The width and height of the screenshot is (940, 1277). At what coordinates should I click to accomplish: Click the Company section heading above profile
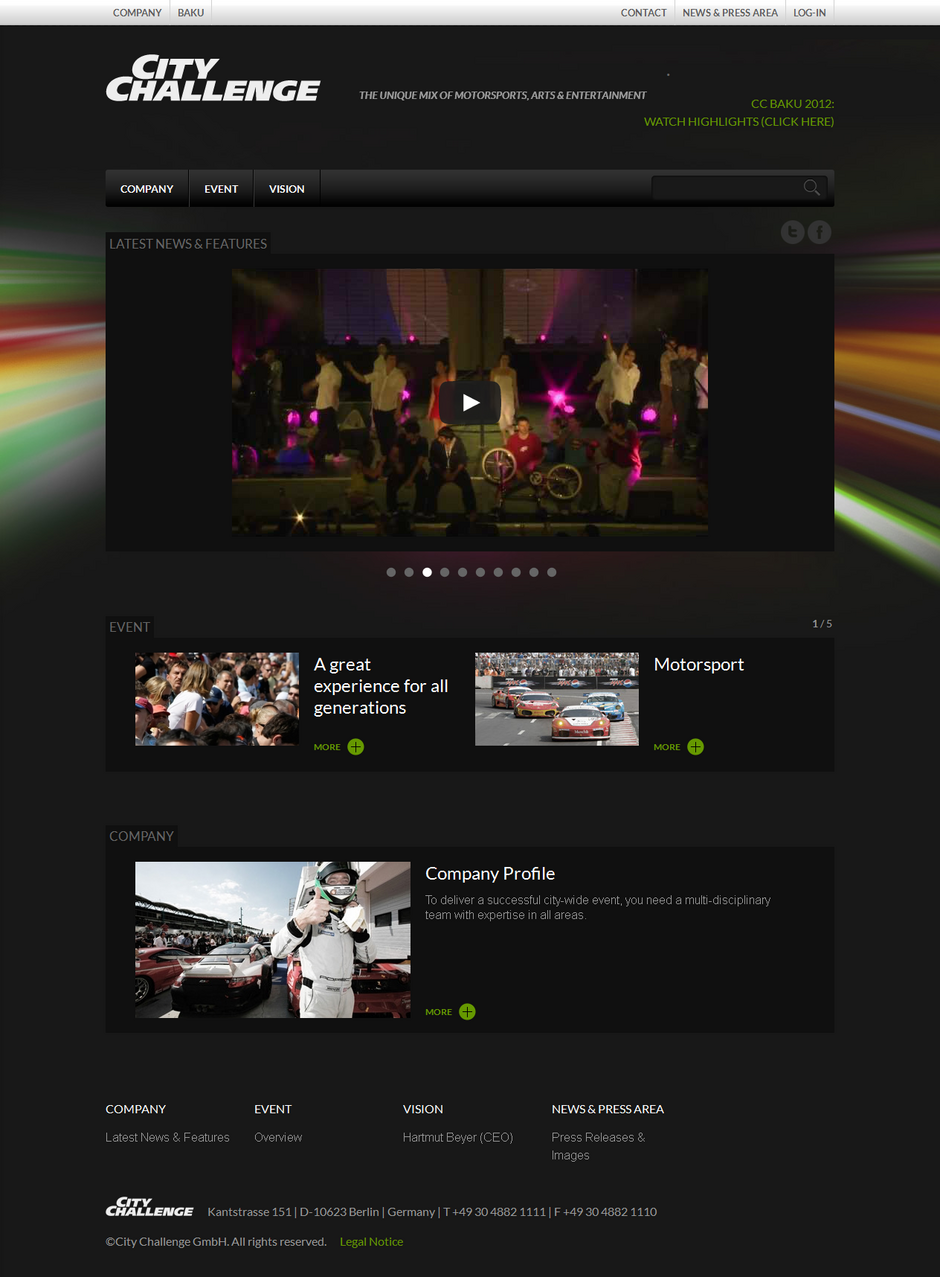(x=142, y=836)
